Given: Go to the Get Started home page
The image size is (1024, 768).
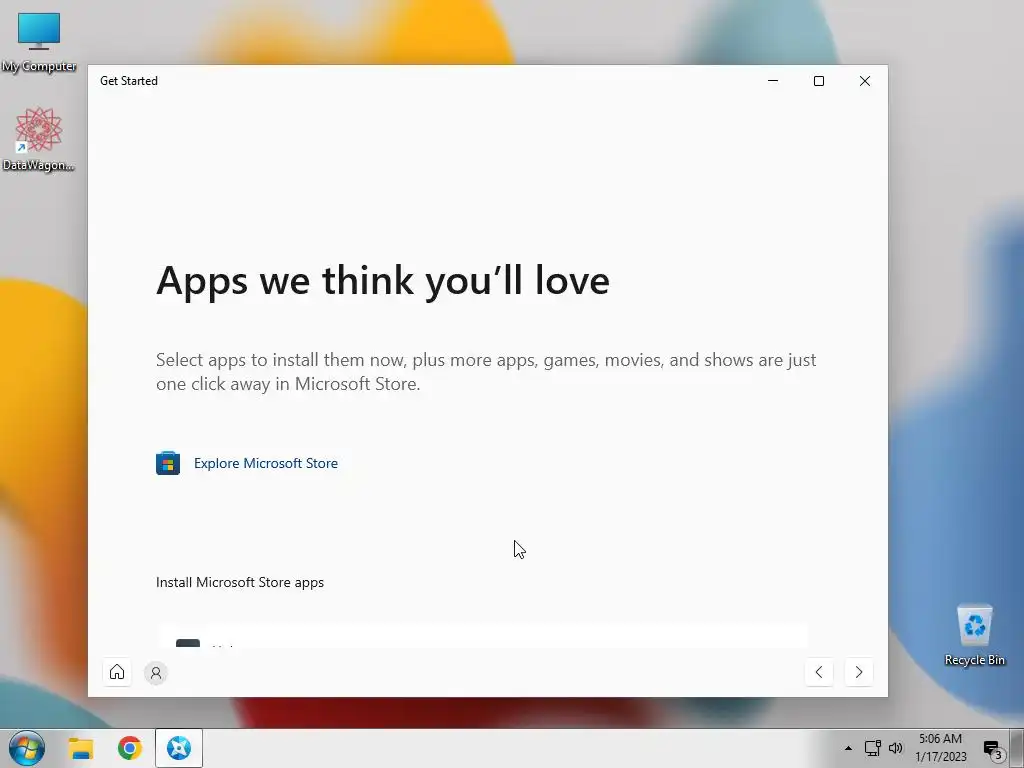Looking at the screenshot, I should point(117,672).
